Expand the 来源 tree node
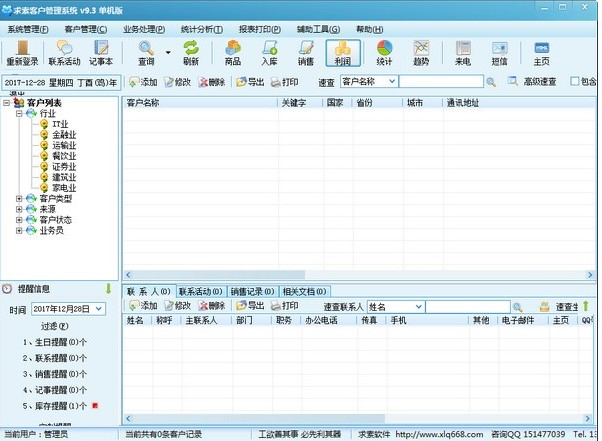This screenshot has height=441, width=602. point(19,209)
